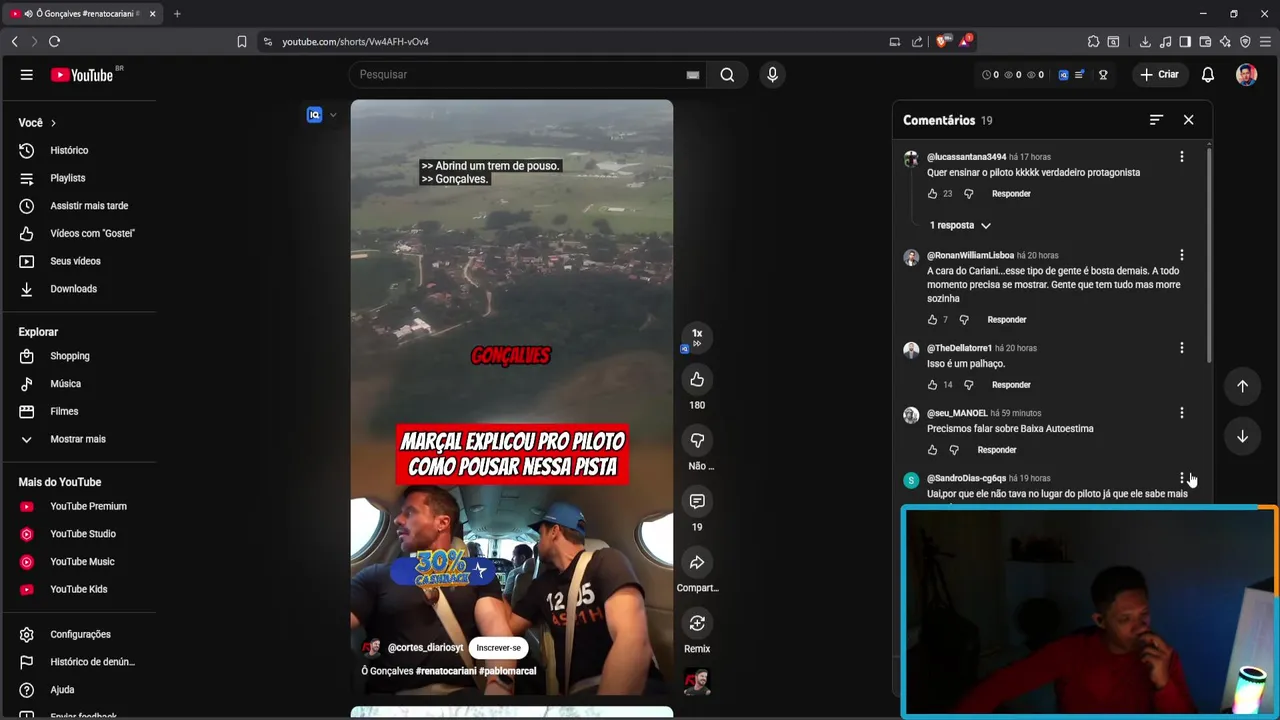Dislike TheDellatorre1's comment

point(968,385)
